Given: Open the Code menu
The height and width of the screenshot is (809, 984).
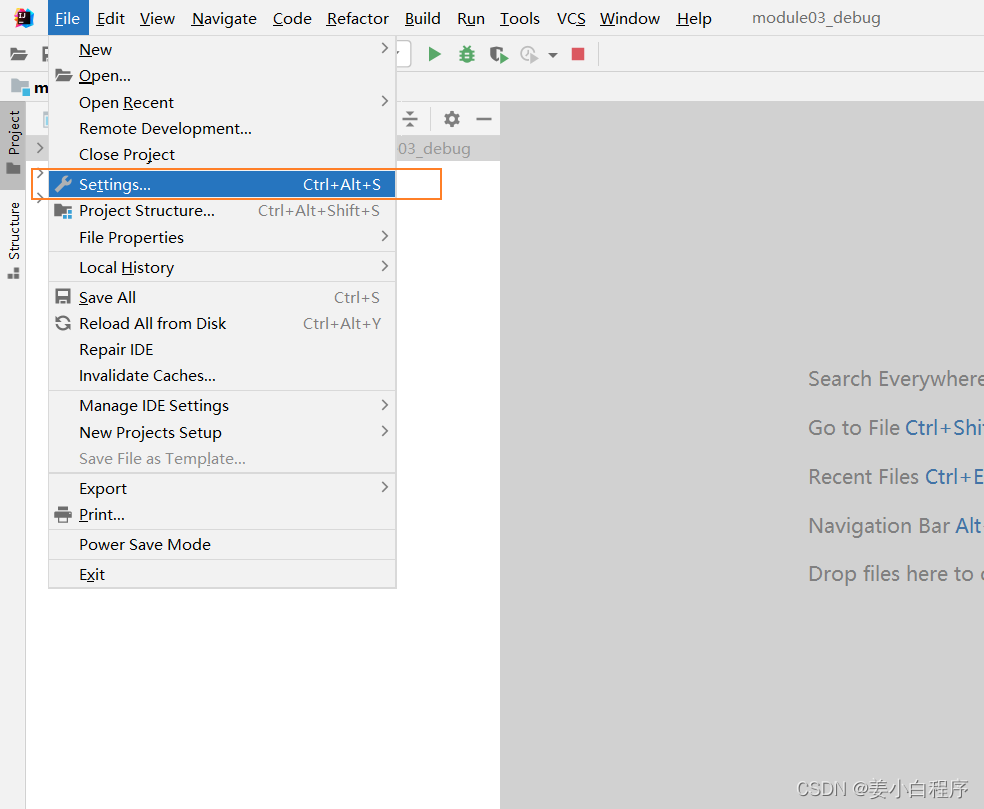Looking at the screenshot, I should pyautogui.click(x=292, y=19).
